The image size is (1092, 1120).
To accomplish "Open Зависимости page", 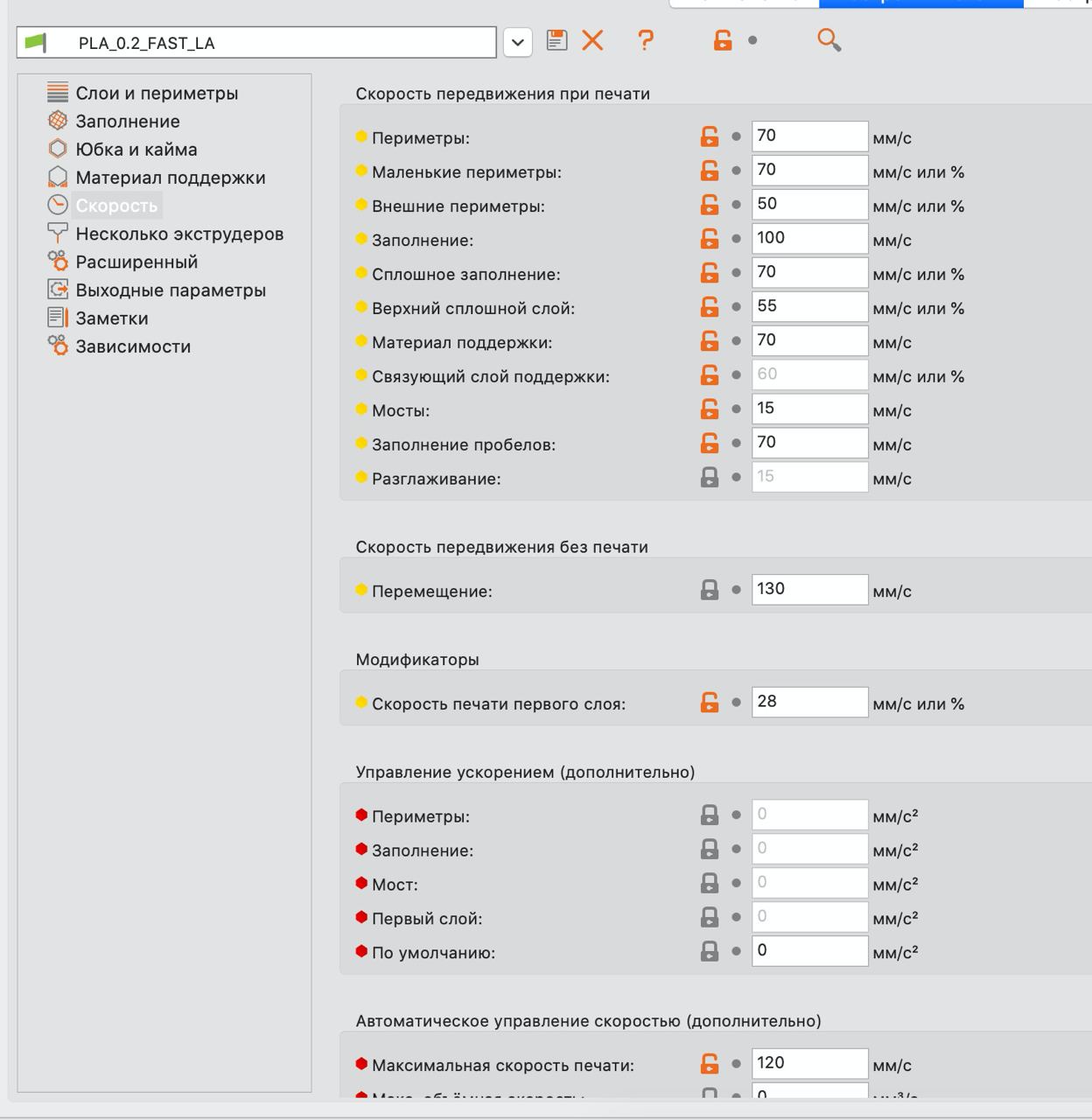I will click(133, 346).
